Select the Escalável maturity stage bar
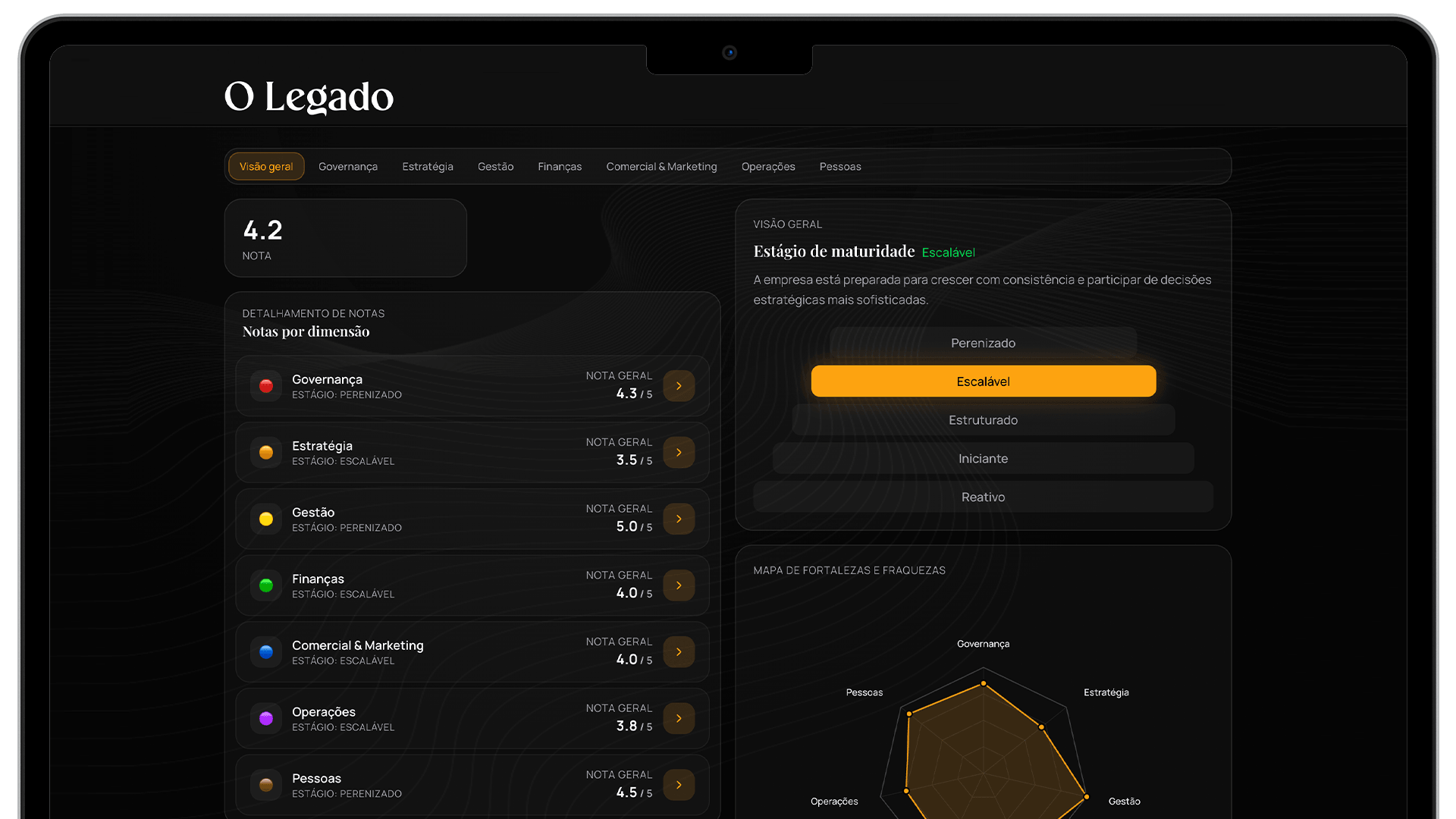The image size is (1456, 819). coord(983,381)
